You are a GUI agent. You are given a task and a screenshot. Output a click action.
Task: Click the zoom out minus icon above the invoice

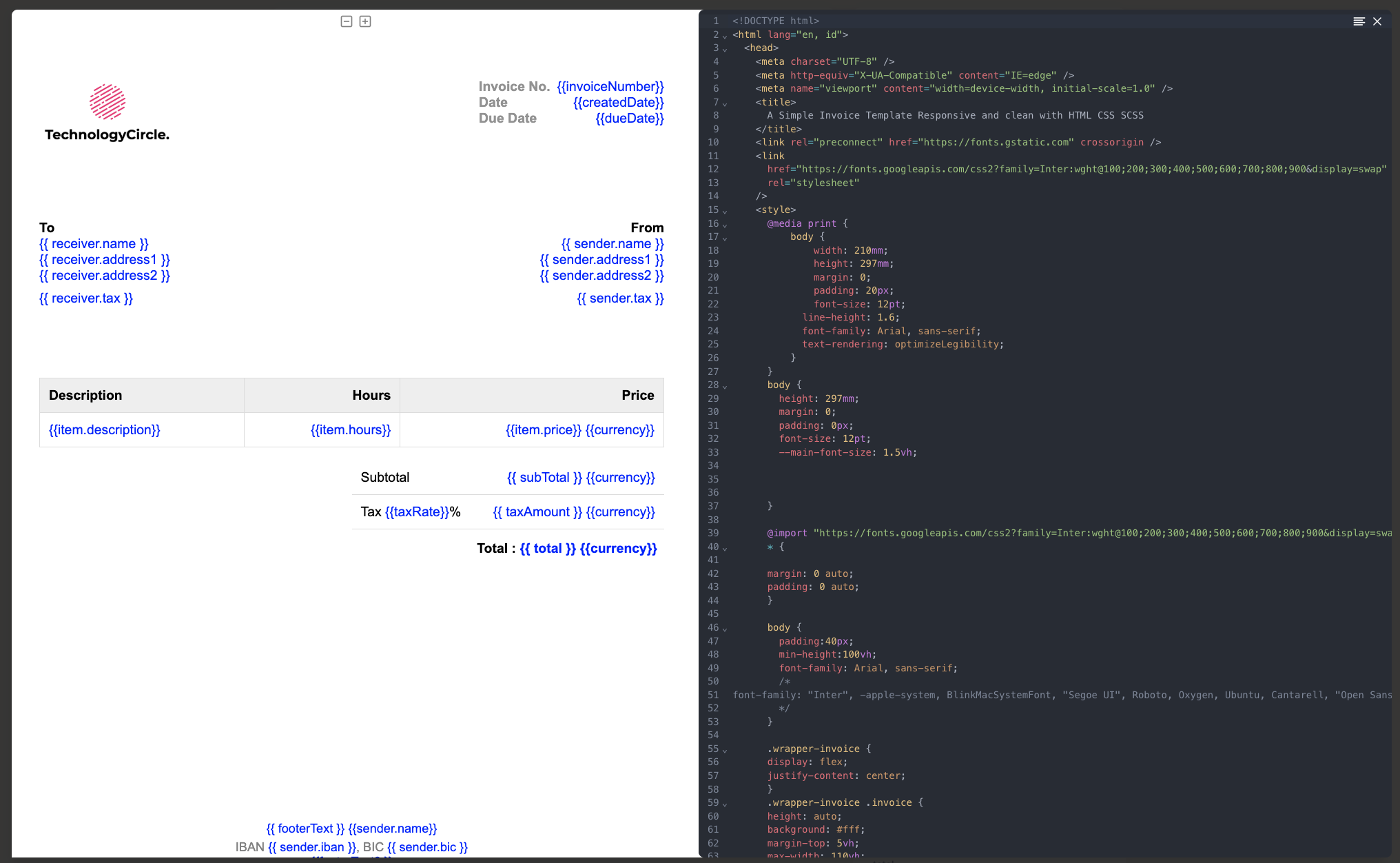(x=347, y=21)
